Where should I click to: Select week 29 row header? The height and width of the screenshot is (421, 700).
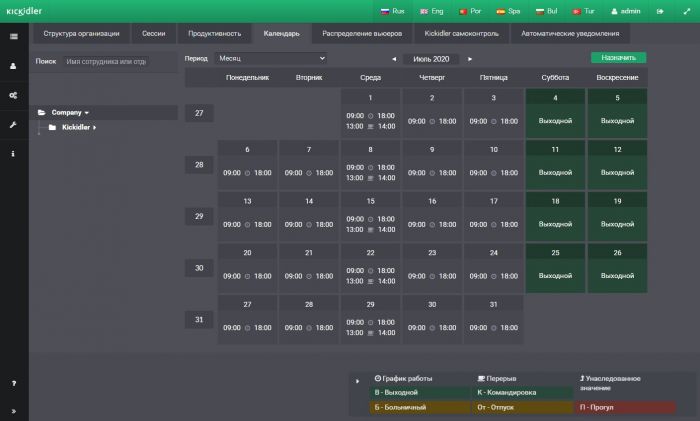tap(199, 217)
